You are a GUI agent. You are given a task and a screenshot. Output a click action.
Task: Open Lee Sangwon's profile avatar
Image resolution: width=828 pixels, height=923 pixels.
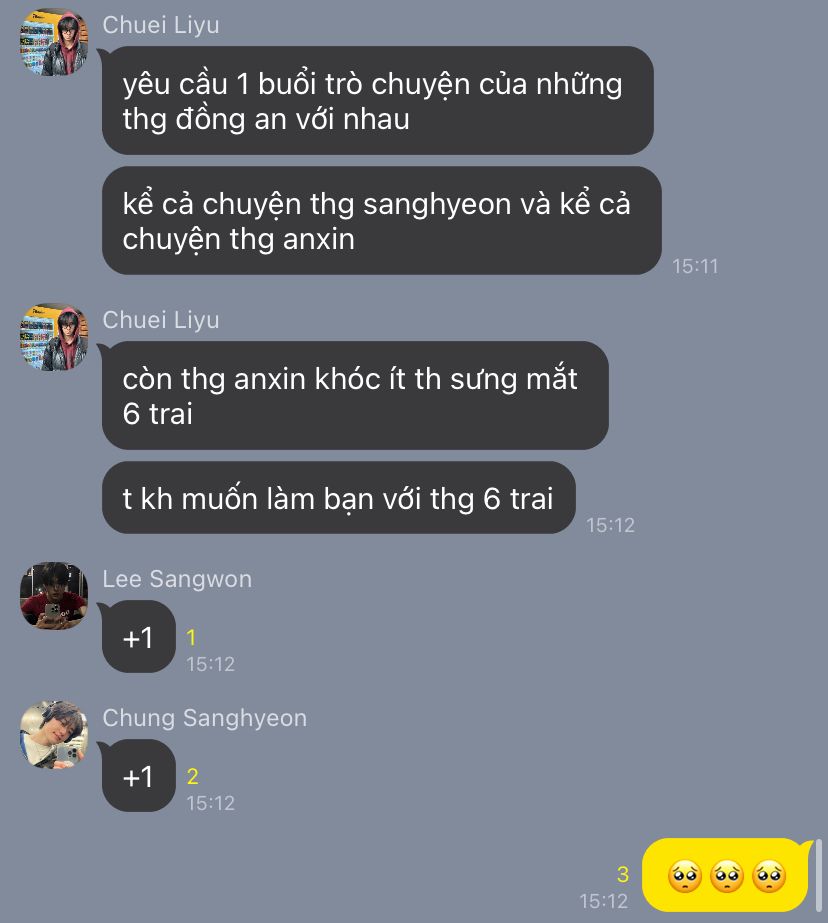[x=54, y=596]
